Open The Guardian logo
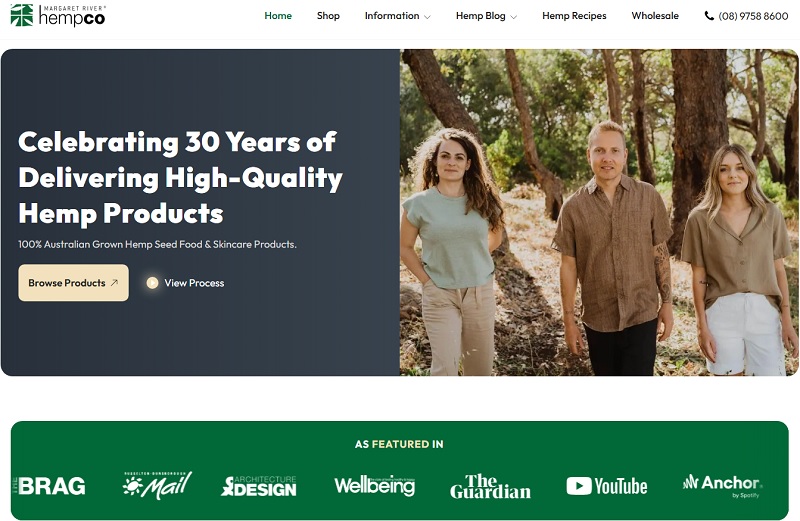This screenshot has height=521, width=800. [x=490, y=486]
